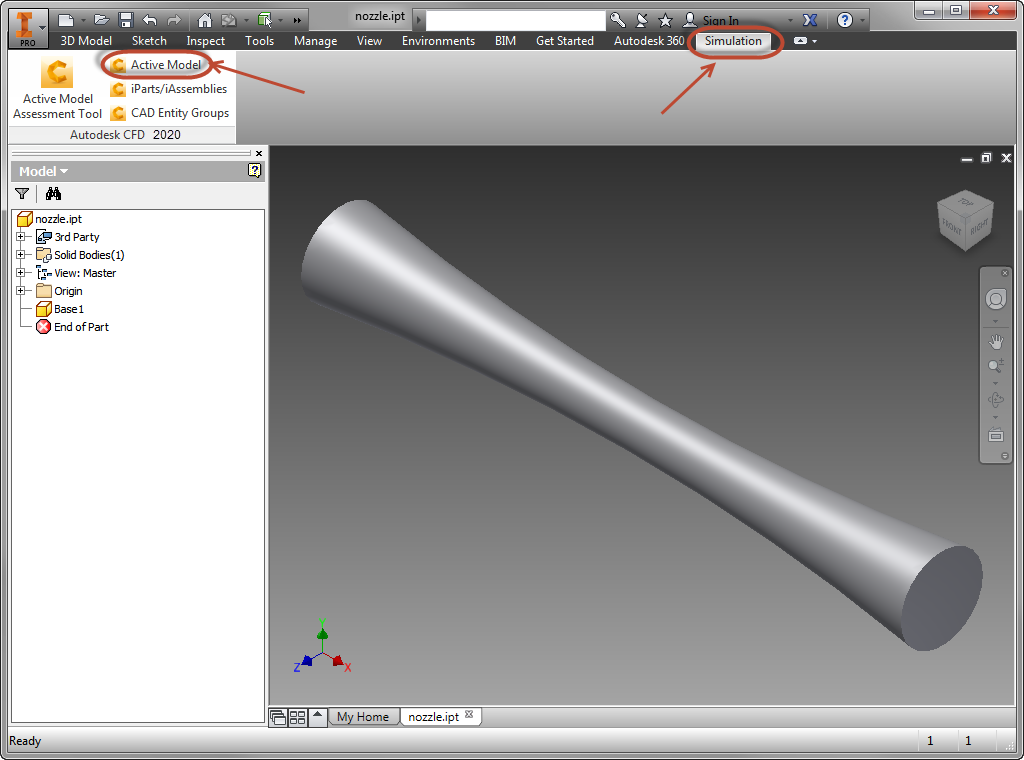The width and height of the screenshot is (1024, 760).
Task: Open the 3D Model ribbon tab
Action: (86, 40)
